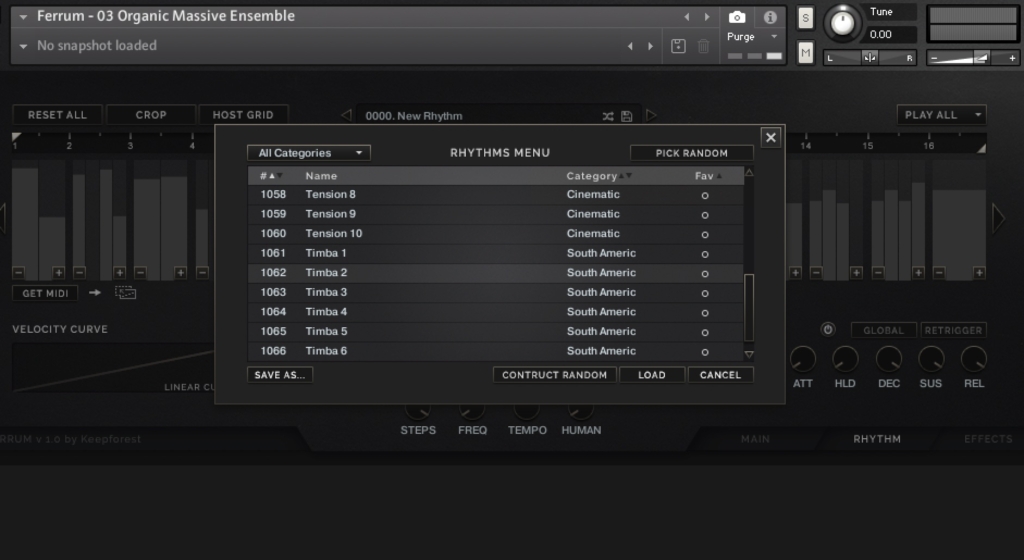This screenshot has height=560, width=1024.
Task: Expand the Play All dropdown
Action: [940, 115]
